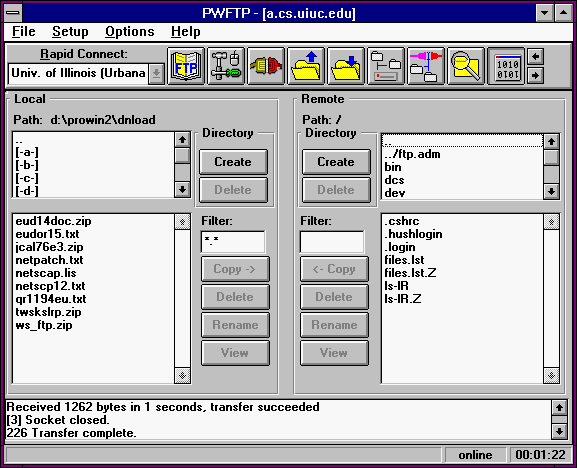Click the local View button
The image size is (577, 468).
[x=235, y=353]
